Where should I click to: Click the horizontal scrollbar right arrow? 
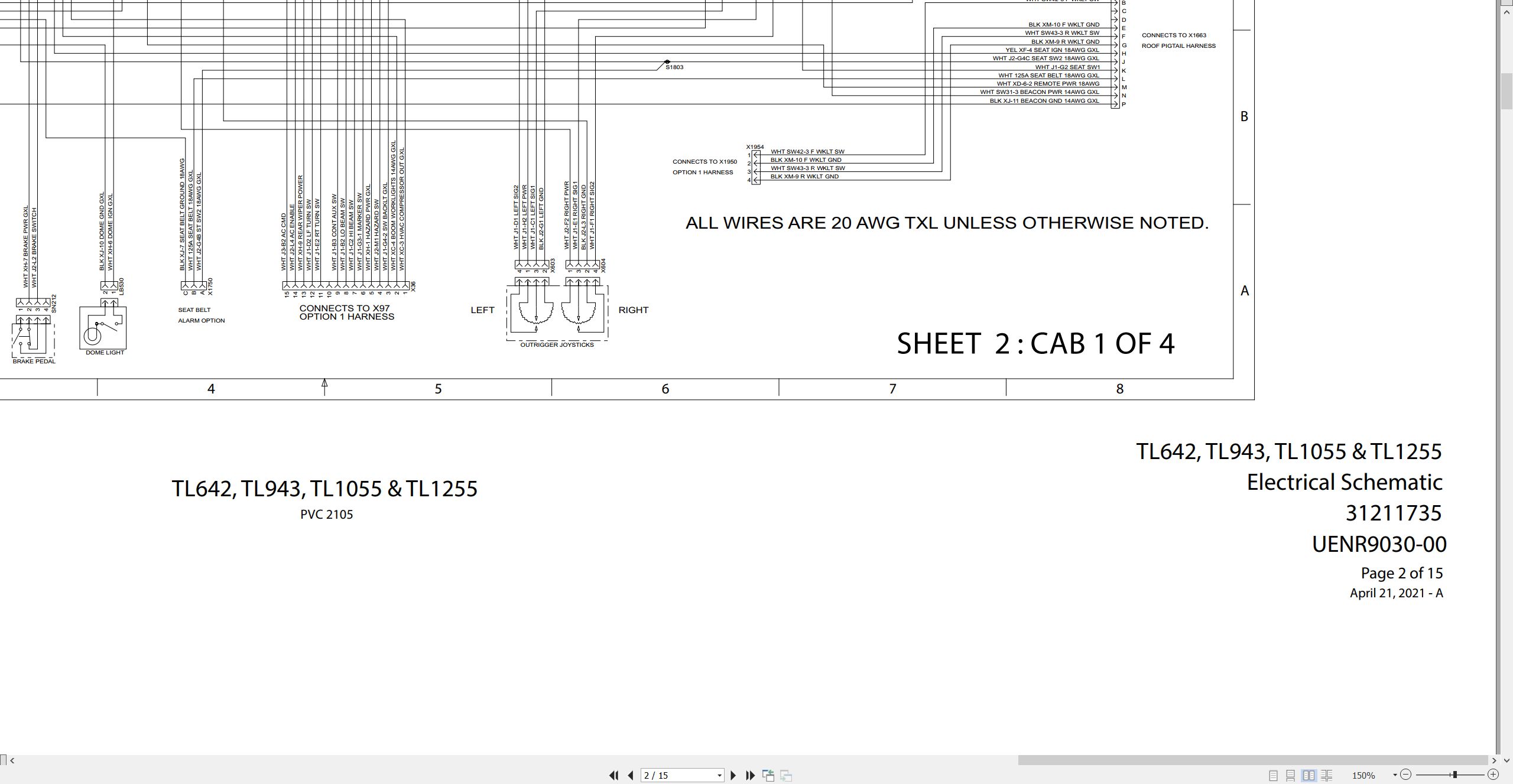click(x=1494, y=760)
